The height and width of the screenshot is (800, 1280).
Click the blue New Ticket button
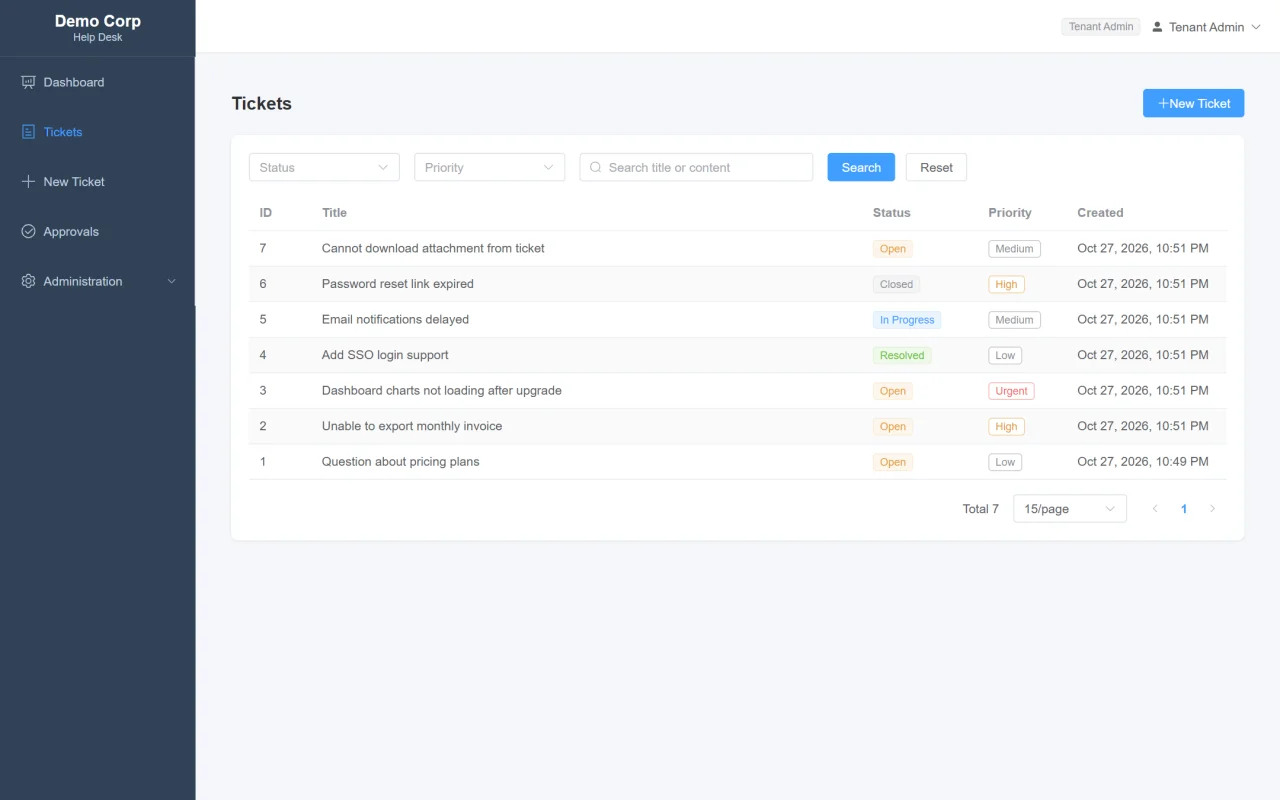1193,103
